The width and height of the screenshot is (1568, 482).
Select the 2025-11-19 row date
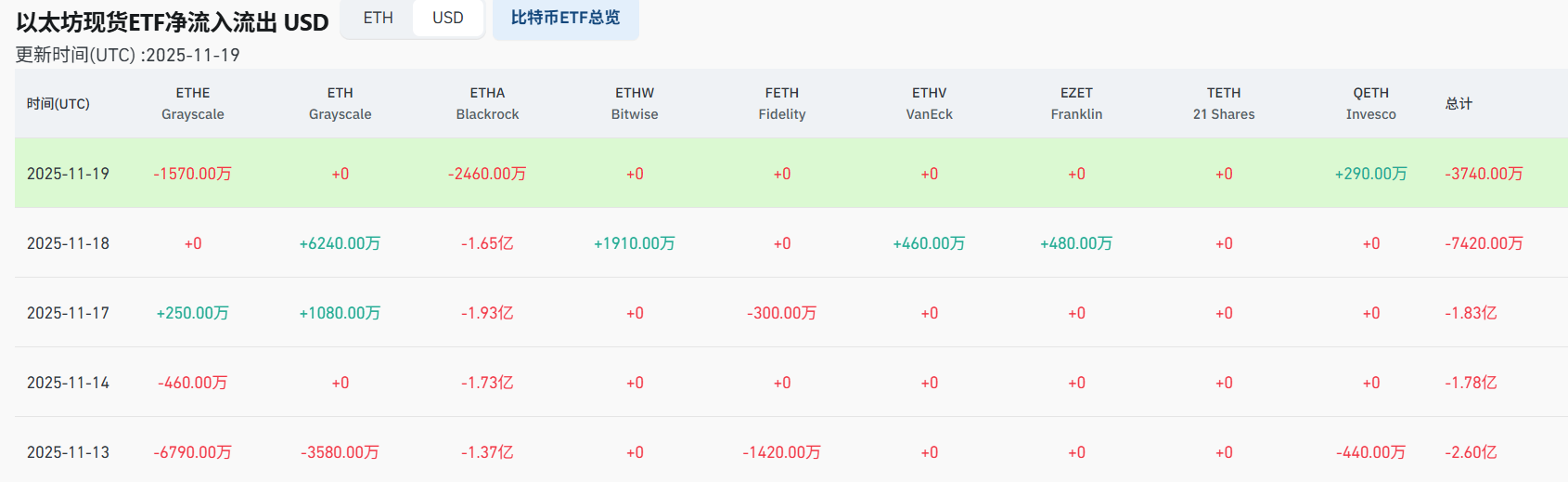pos(68,174)
